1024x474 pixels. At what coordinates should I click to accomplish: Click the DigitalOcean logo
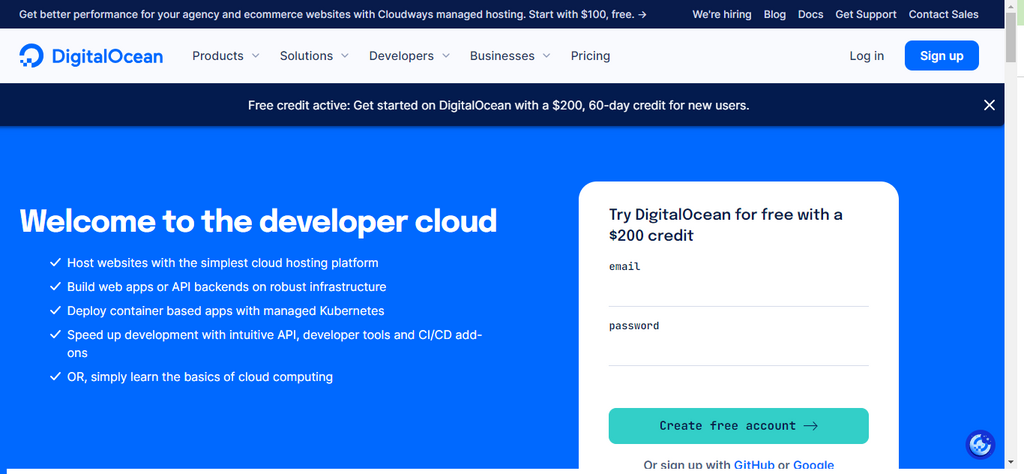[91, 56]
